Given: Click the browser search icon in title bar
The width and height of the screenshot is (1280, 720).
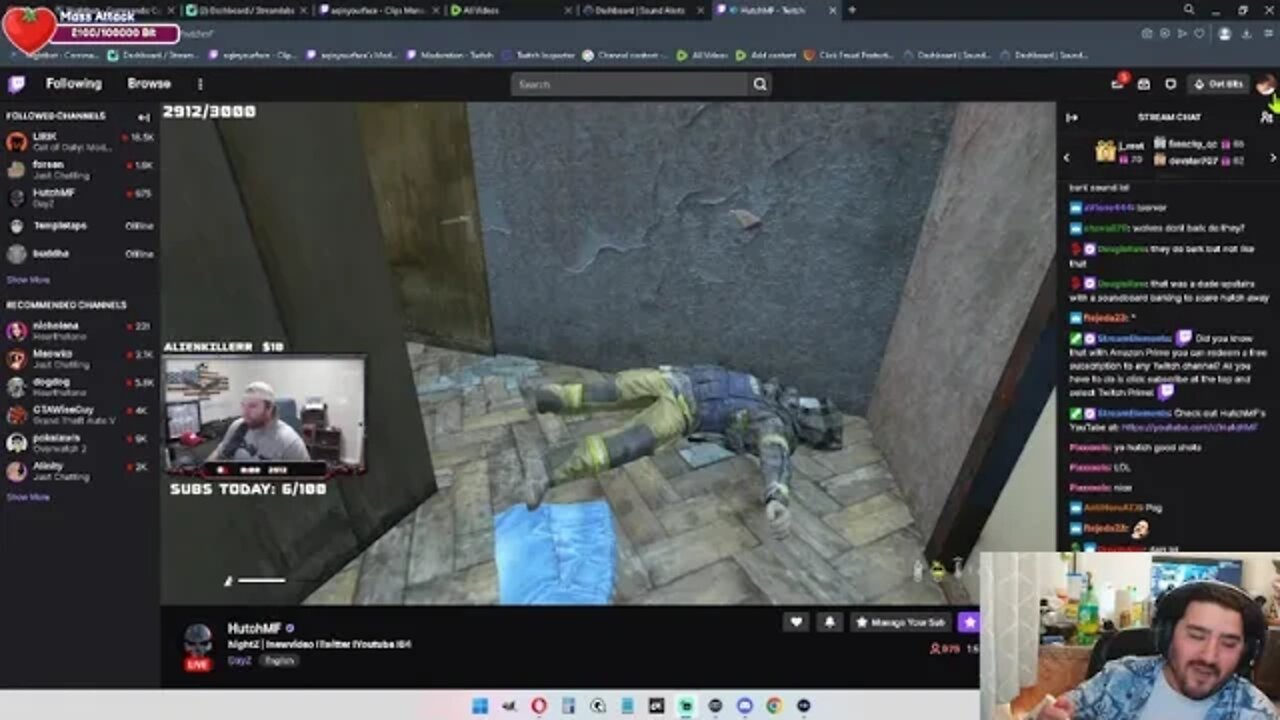Looking at the screenshot, I should coord(1188,10).
